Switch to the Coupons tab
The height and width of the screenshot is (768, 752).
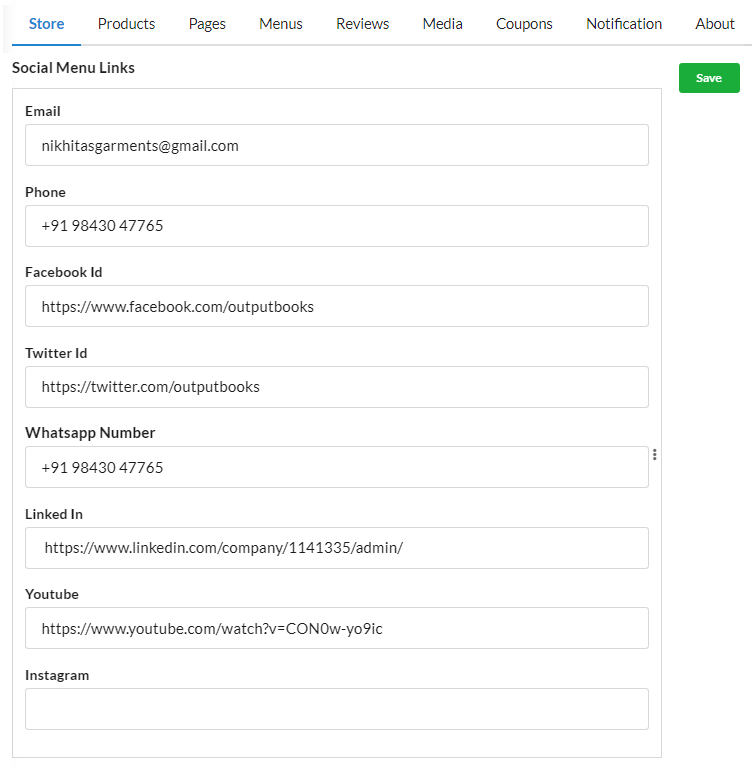[x=524, y=24]
